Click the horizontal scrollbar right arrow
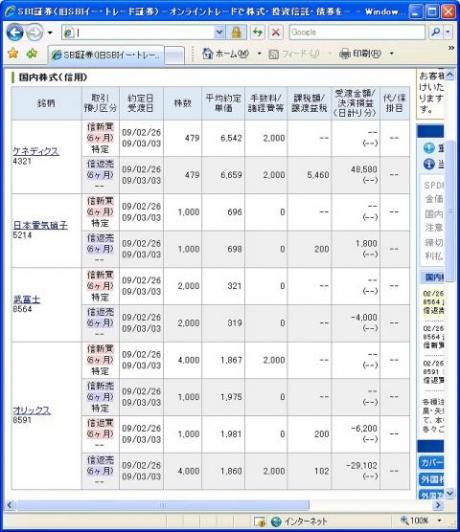This screenshot has width=460, height=532. (x=438, y=505)
